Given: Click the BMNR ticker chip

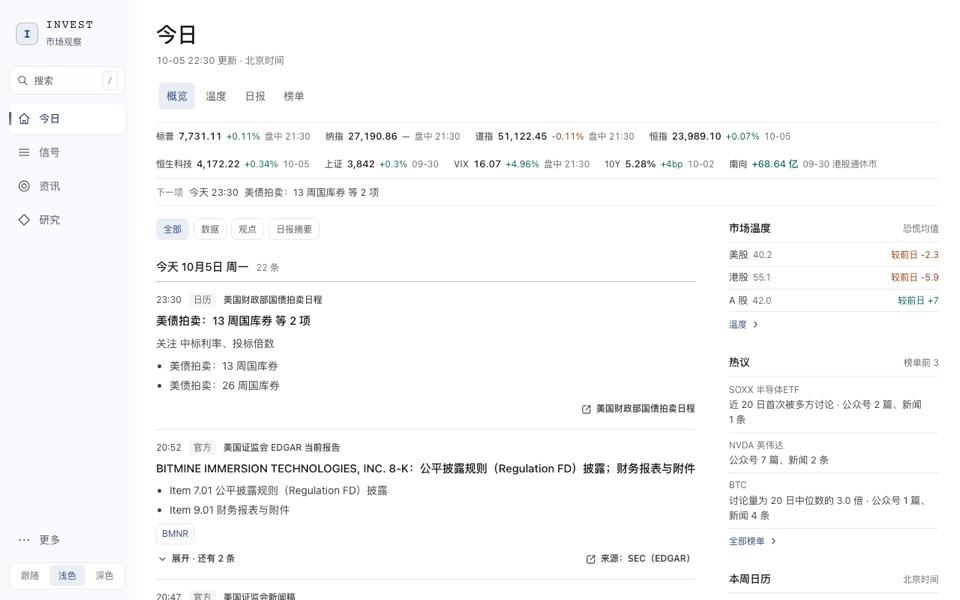Looking at the screenshot, I should pos(175,534).
